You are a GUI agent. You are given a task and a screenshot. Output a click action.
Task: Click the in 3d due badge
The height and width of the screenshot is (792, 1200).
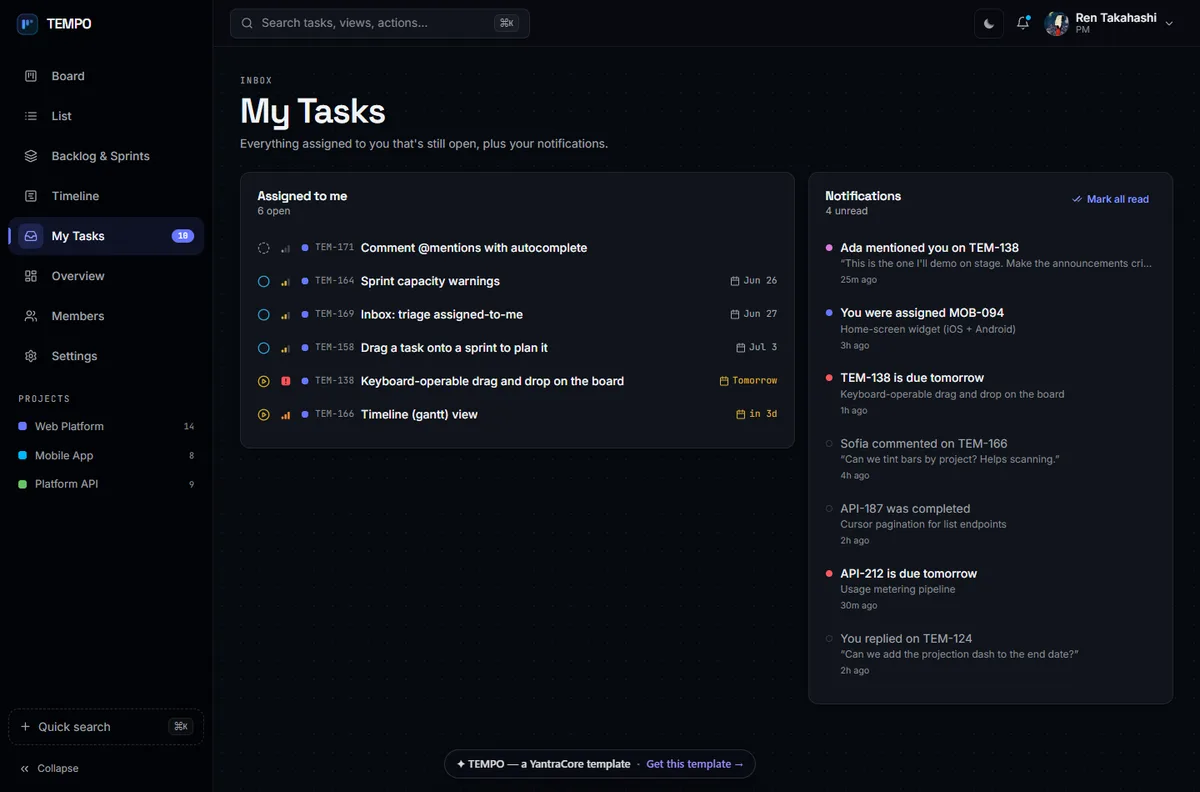(757, 414)
